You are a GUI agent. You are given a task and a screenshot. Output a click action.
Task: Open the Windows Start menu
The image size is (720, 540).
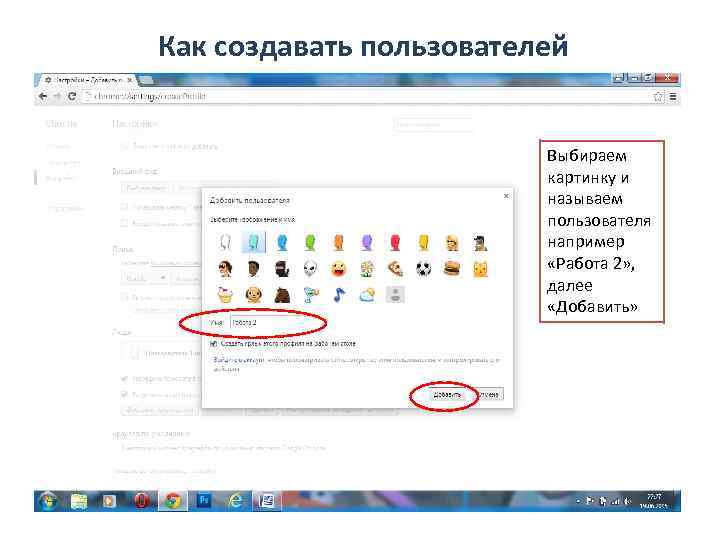(x=47, y=501)
